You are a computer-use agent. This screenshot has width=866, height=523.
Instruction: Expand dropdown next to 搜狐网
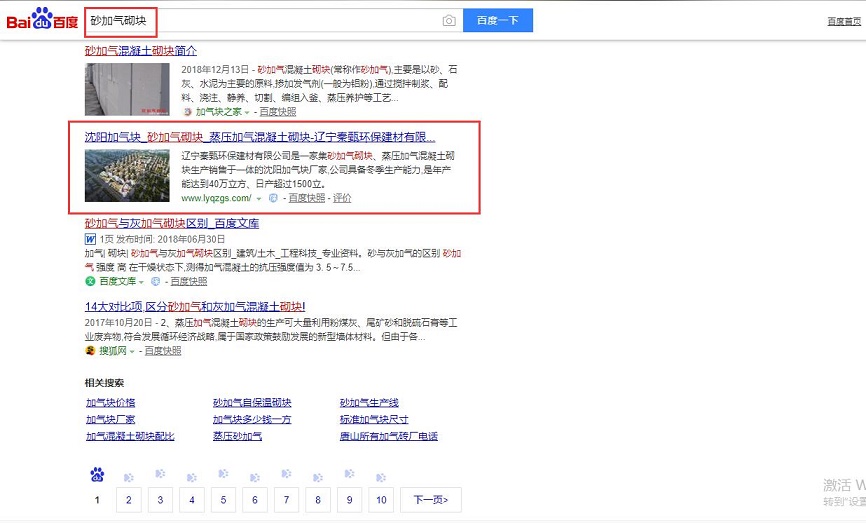[x=132, y=351]
